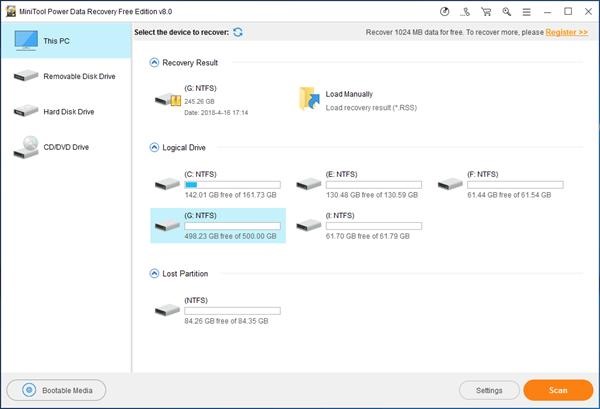Click "Load recovery result (*.RSS)" text
Screen dimensions: 600x409
371,108
